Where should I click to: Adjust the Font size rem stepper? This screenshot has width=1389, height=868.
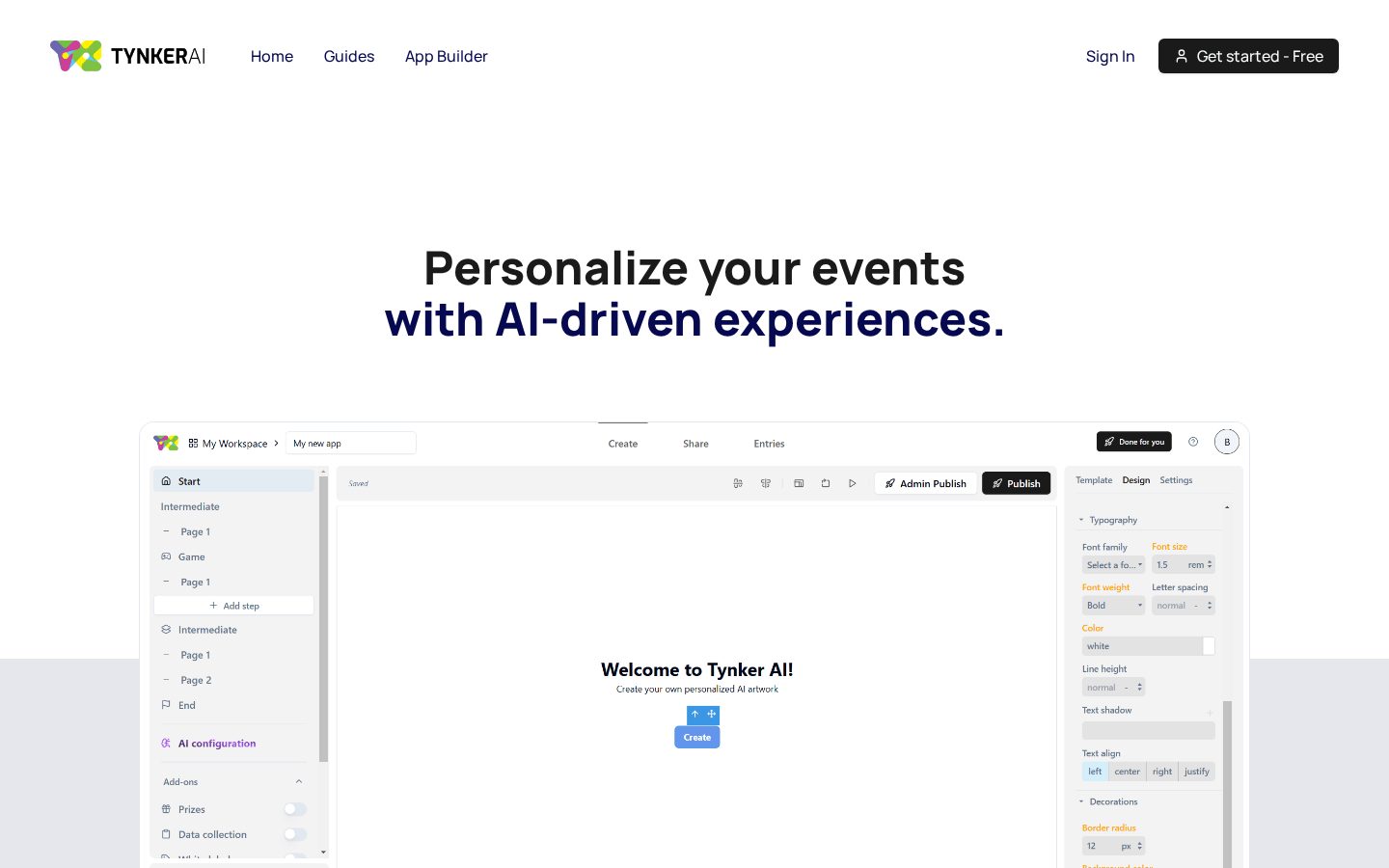[x=1210, y=565]
